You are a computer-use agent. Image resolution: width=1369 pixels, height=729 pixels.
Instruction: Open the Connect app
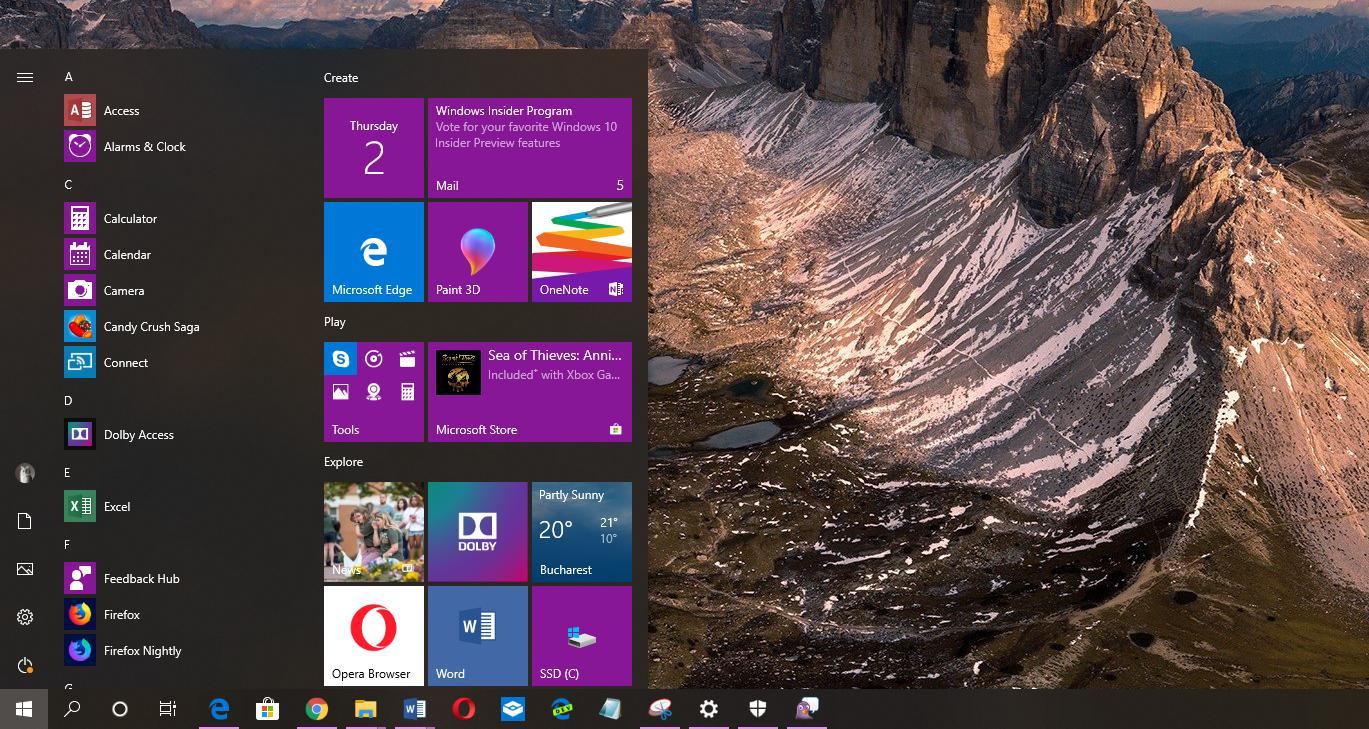coord(180,362)
